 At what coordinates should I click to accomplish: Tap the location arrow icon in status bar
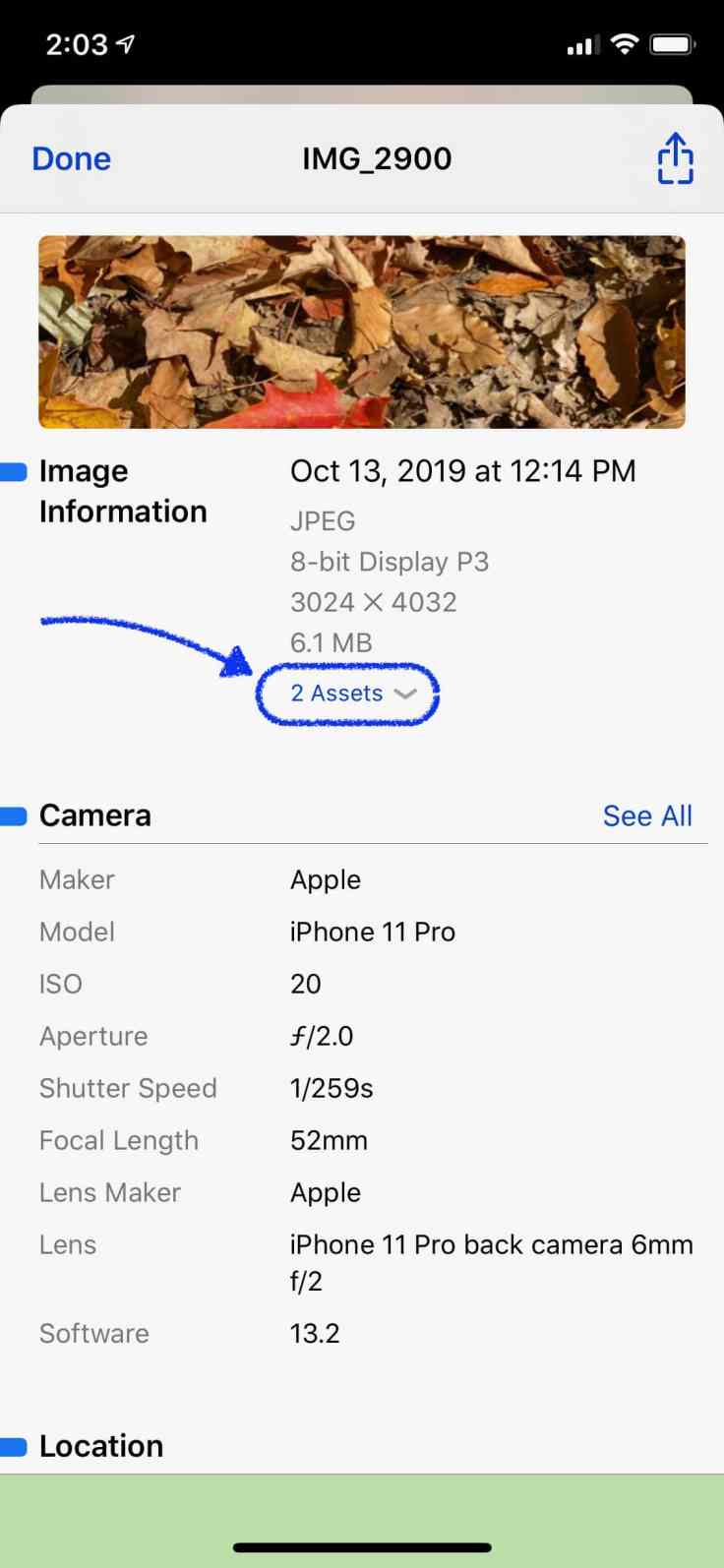[x=123, y=42]
